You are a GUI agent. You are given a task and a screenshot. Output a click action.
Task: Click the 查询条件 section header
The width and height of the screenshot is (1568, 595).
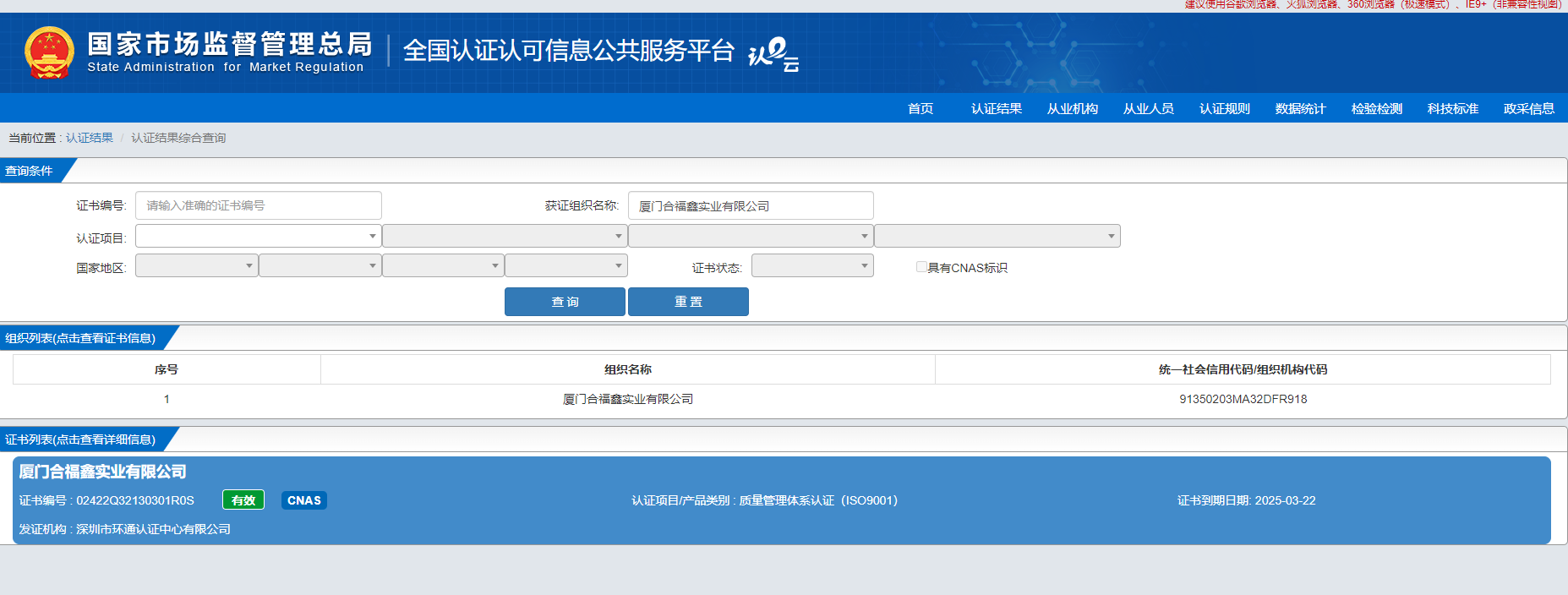[x=29, y=171]
